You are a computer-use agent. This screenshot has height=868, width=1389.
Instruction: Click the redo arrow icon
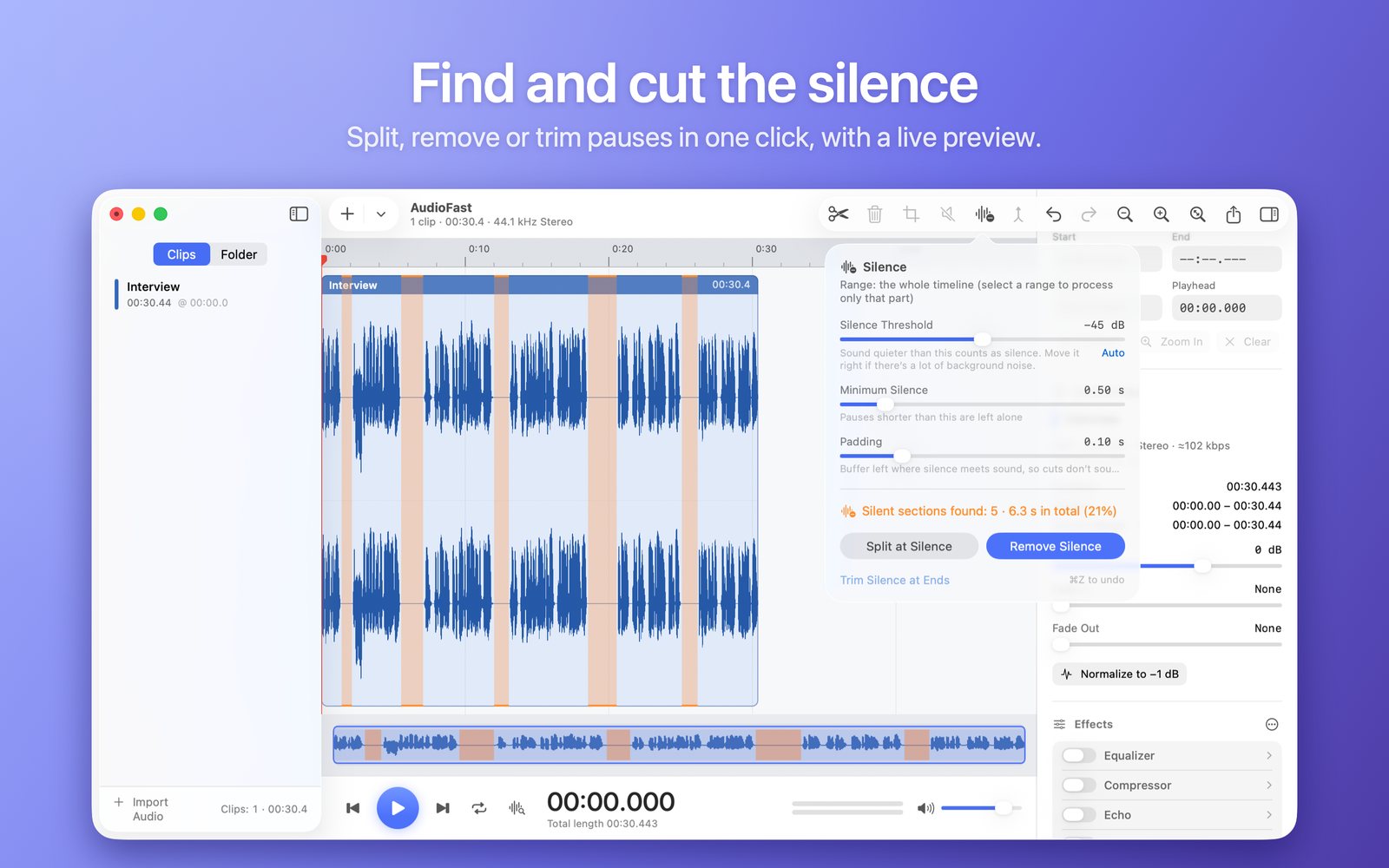pyautogui.click(x=1089, y=214)
